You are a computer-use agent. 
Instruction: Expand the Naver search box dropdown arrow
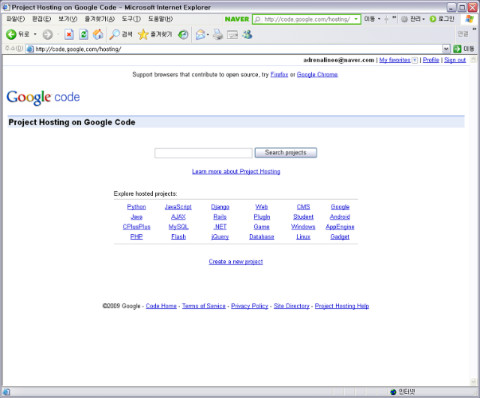click(356, 19)
